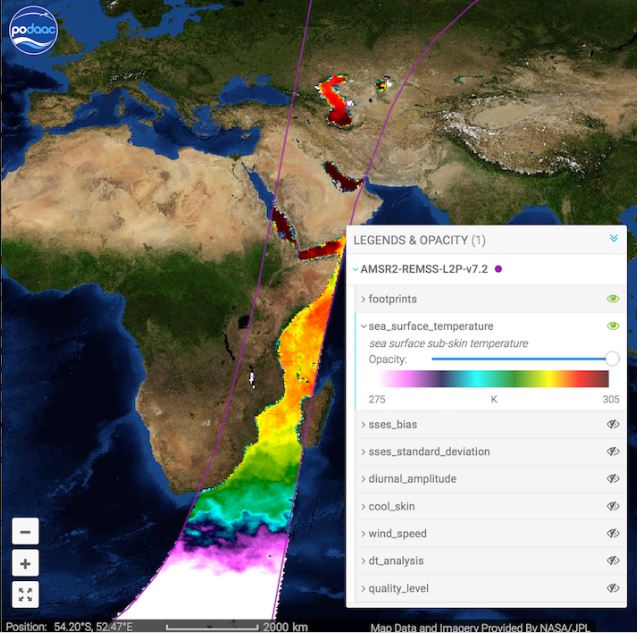Expand the footprints row
This screenshot has width=637, height=633.
pyautogui.click(x=363, y=299)
